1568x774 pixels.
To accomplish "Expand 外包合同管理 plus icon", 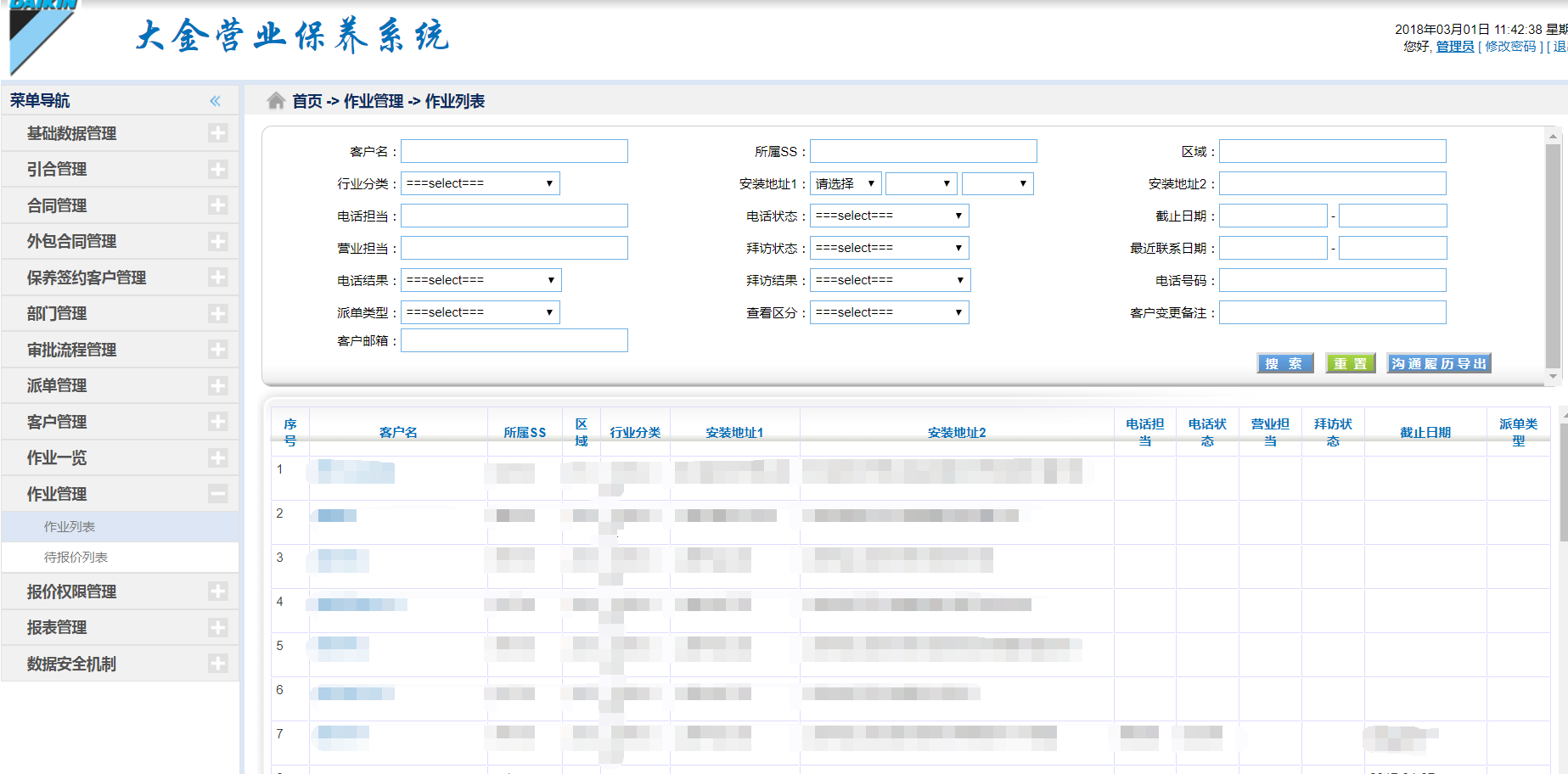I will pos(217,241).
